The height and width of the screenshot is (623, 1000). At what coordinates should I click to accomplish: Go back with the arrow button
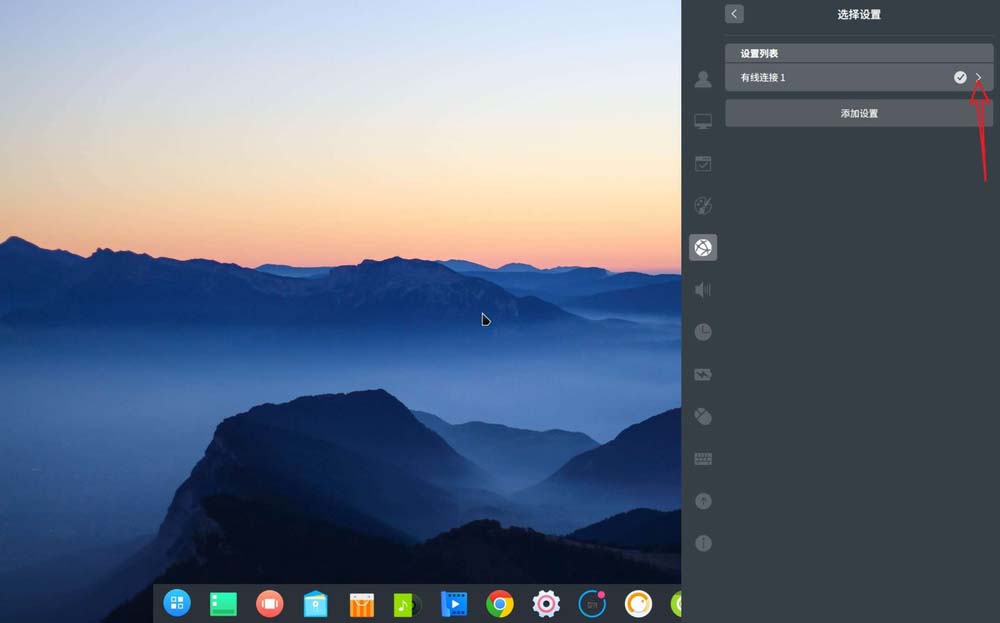point(734,14)
